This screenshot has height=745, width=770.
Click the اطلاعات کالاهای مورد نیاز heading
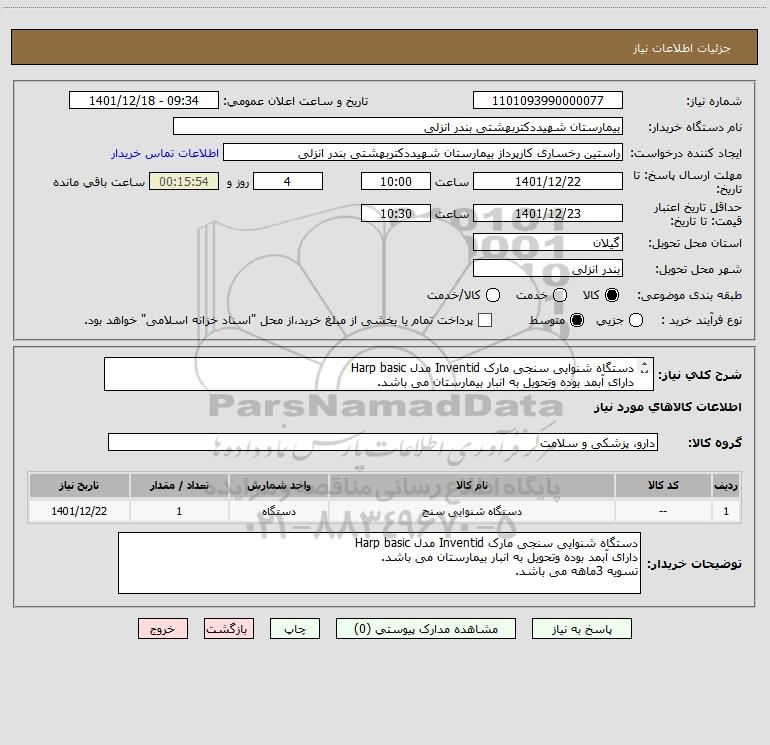pos(667,407)
